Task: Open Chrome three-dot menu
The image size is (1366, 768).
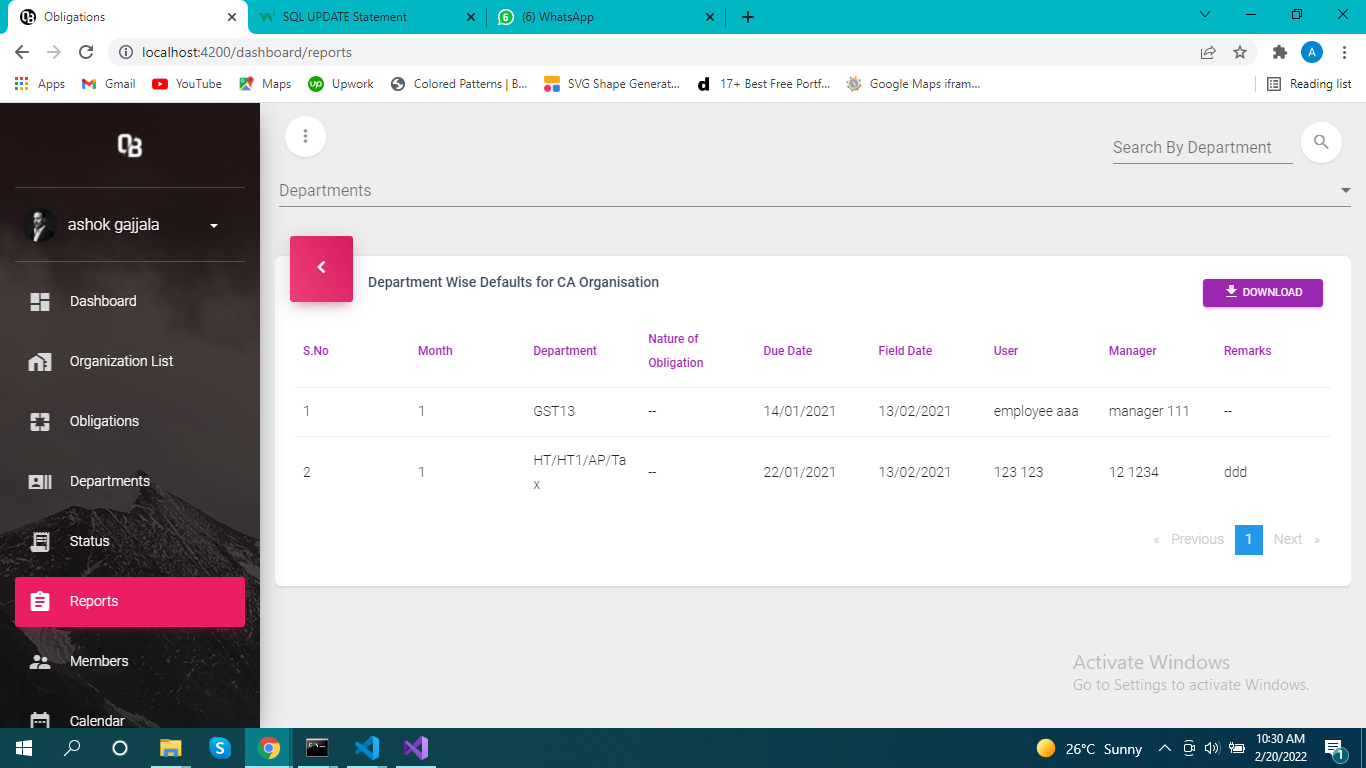Action: tap(1345, 52)
